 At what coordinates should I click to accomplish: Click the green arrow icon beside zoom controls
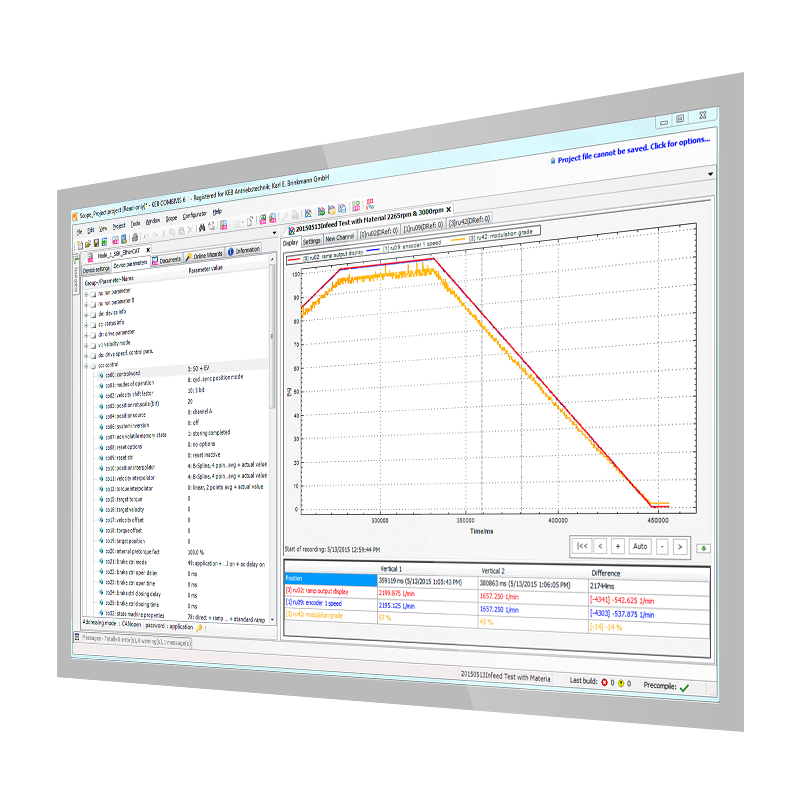point(704,547)
